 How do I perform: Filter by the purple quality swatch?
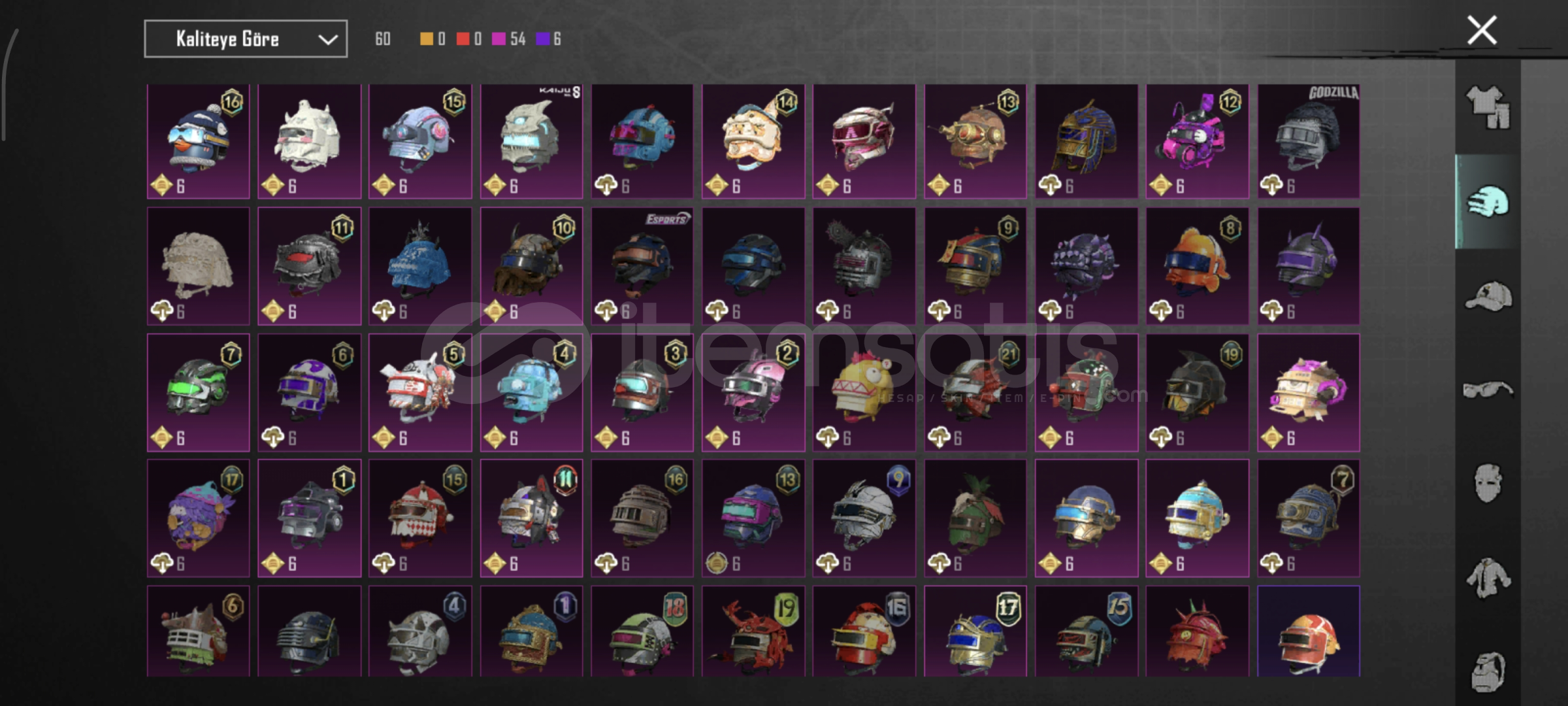coord(542,39)
